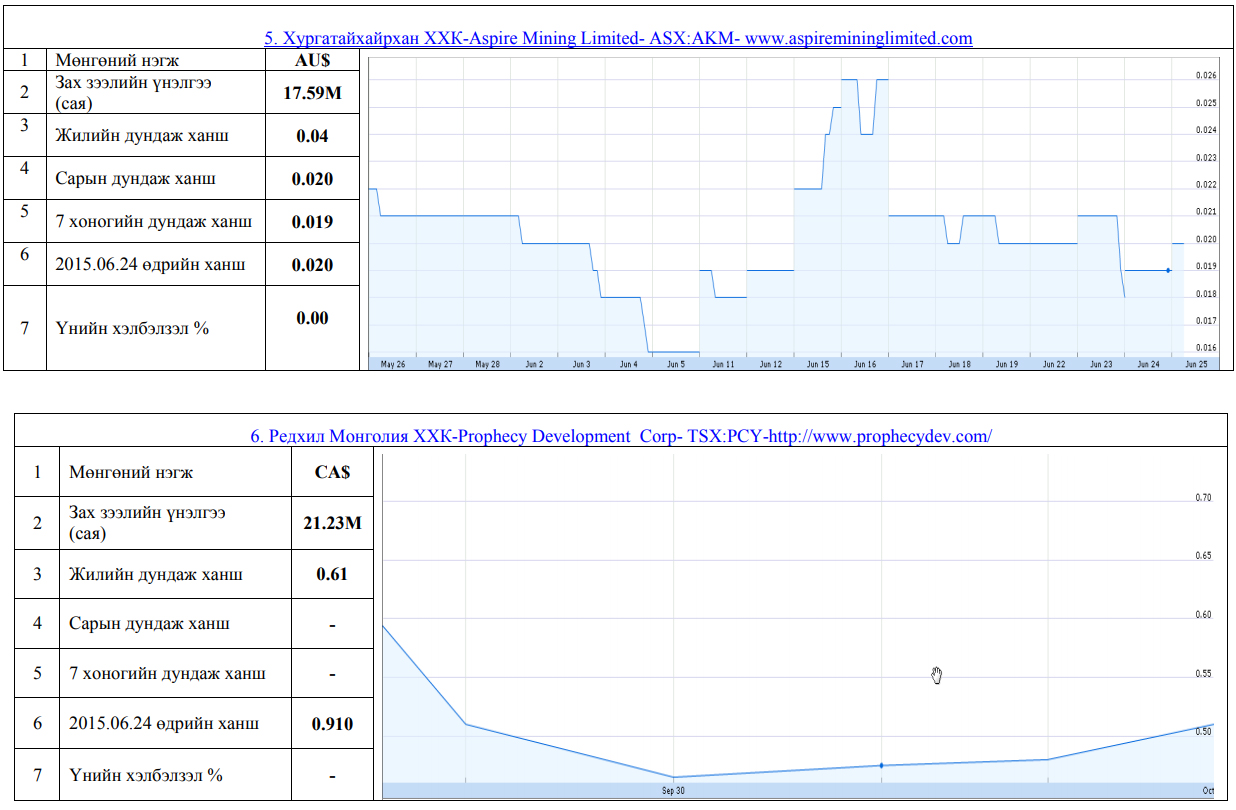
Task: Click the 0.026 label on the Aspire chart axis
Action: pyautogui.click(x=1205, y=76)
